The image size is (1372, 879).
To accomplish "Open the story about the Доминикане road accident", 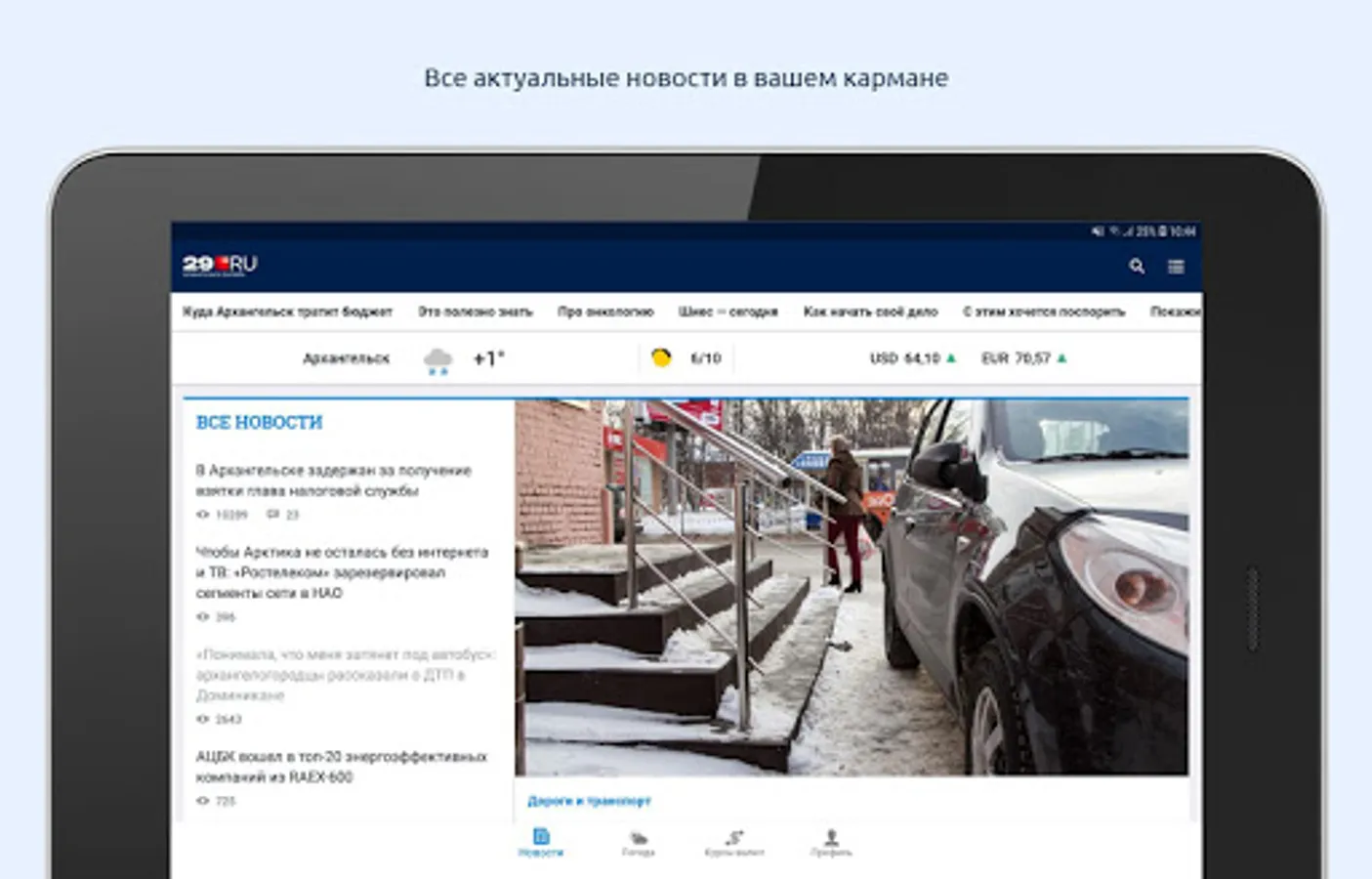I will pyautogui.click(x=346, y=674).
